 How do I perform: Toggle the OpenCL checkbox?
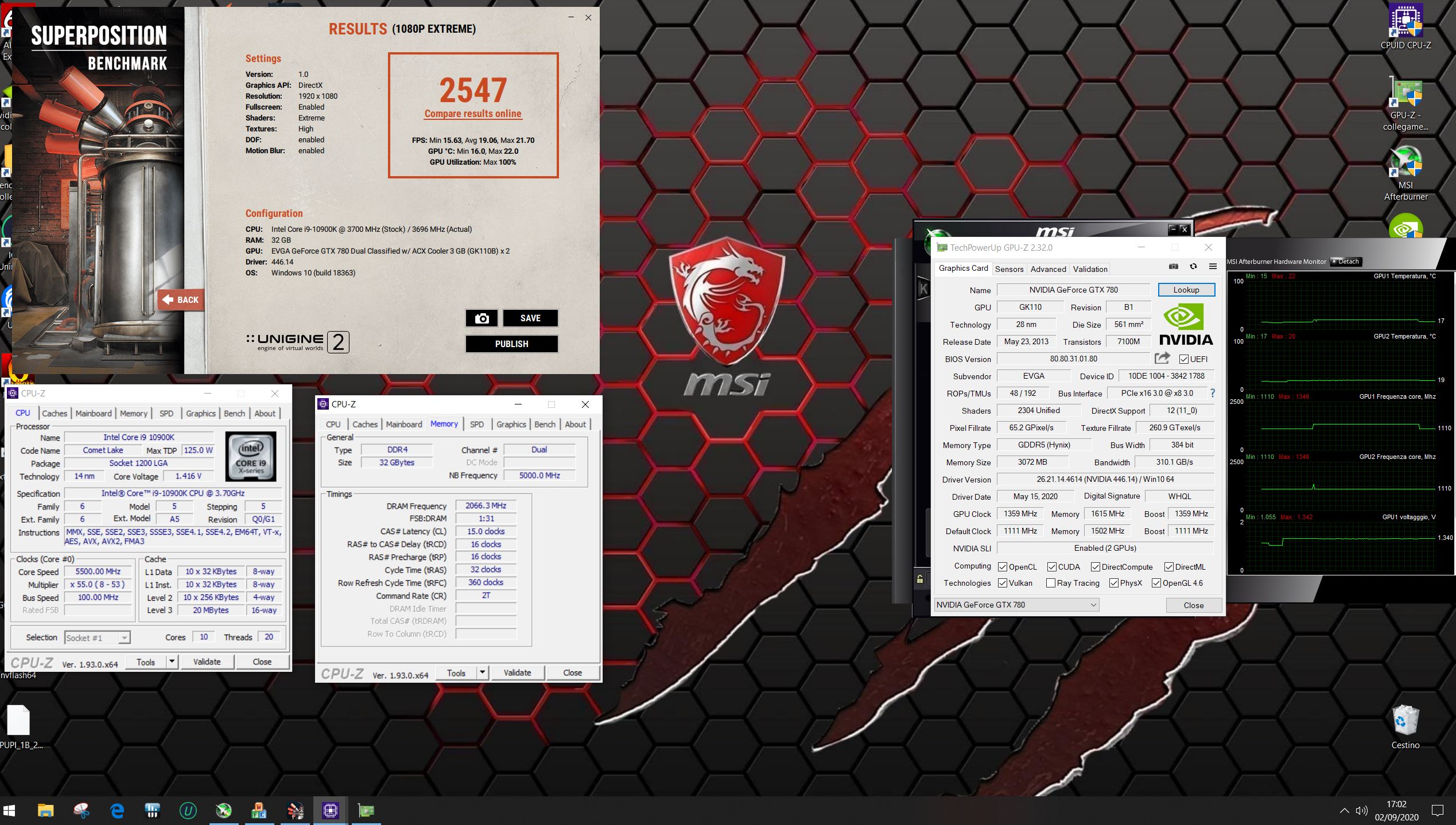1003,567
